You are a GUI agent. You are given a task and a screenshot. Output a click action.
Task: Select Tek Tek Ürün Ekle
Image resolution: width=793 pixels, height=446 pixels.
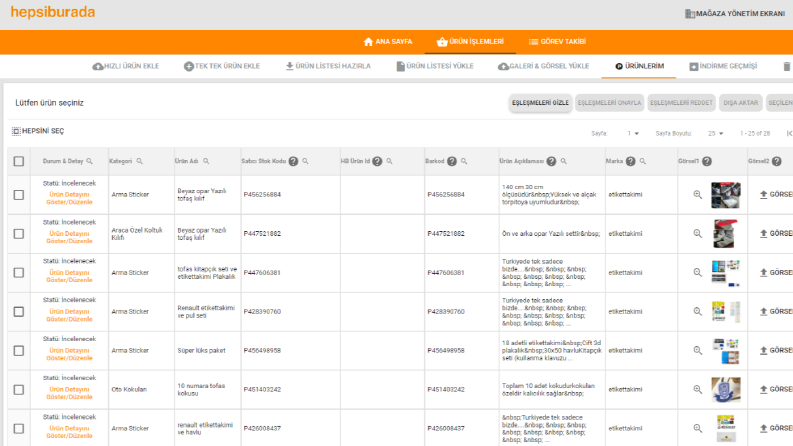coord(222,66)
